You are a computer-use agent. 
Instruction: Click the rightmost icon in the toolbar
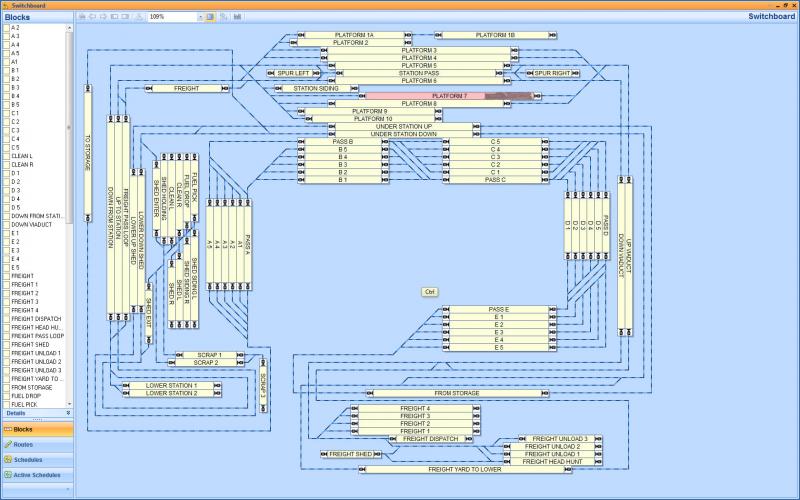coord(238,17)
